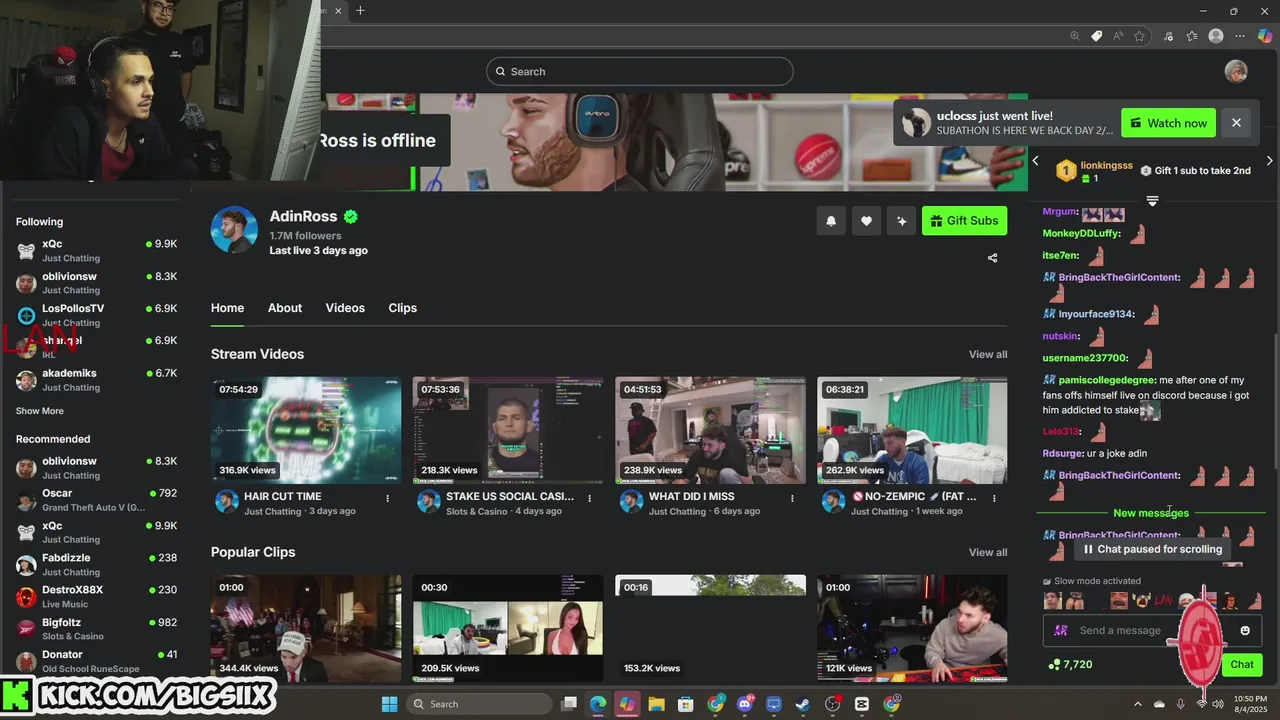1280x720 pixels.
Task: Open the 344.4K views popular clip
Action: (x=306, y=628)
